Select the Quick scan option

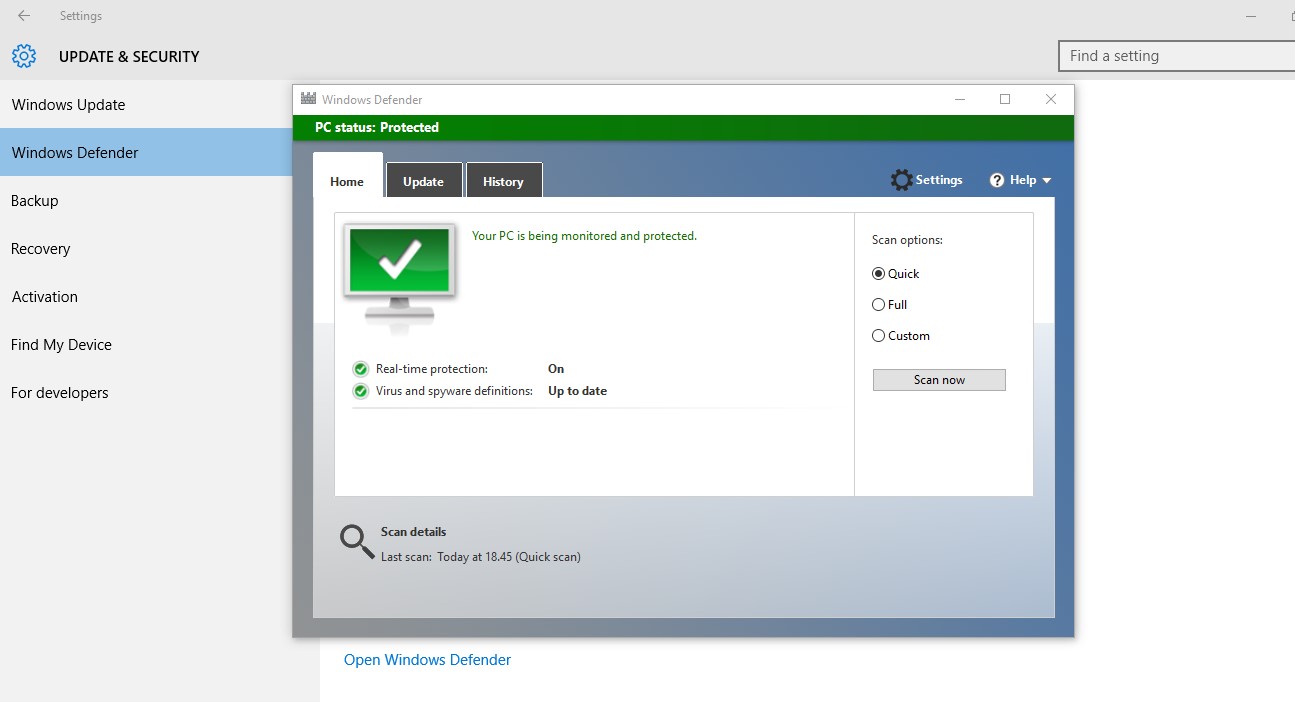click(x=878, y=273)
